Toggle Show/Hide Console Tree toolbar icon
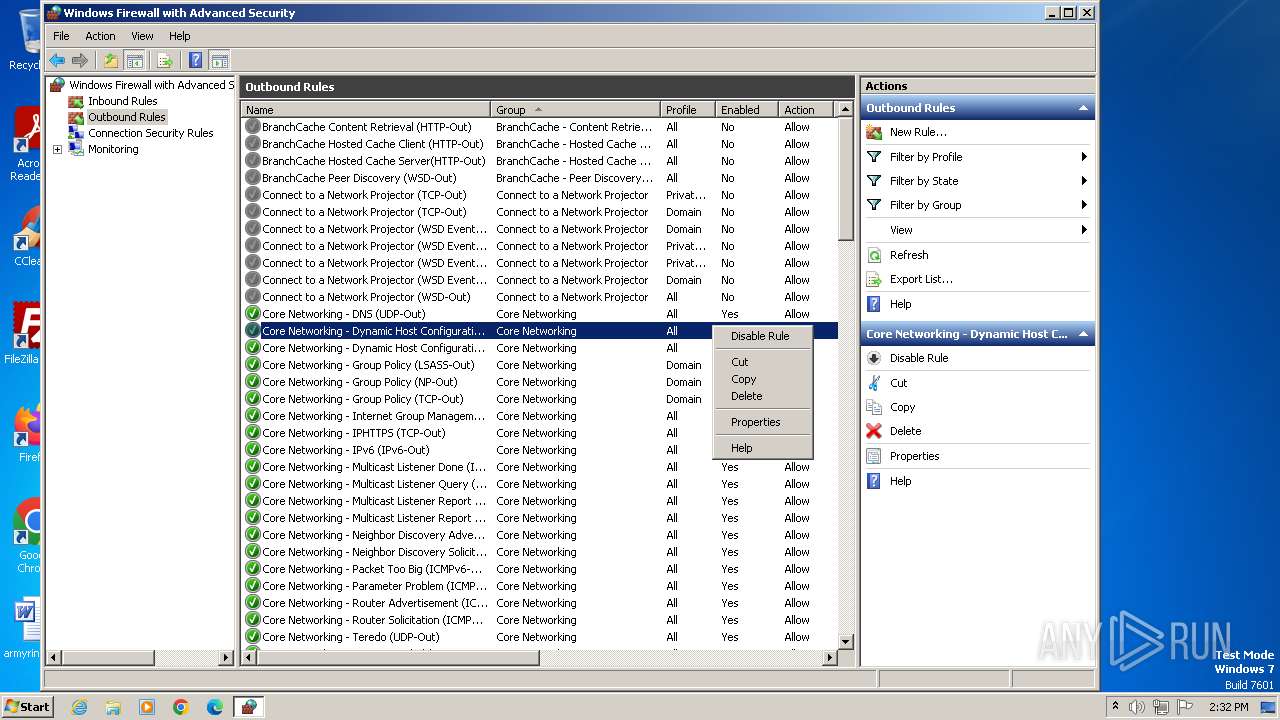The width and height of the screenshot is (1280, 720). (x=134, y=61)
